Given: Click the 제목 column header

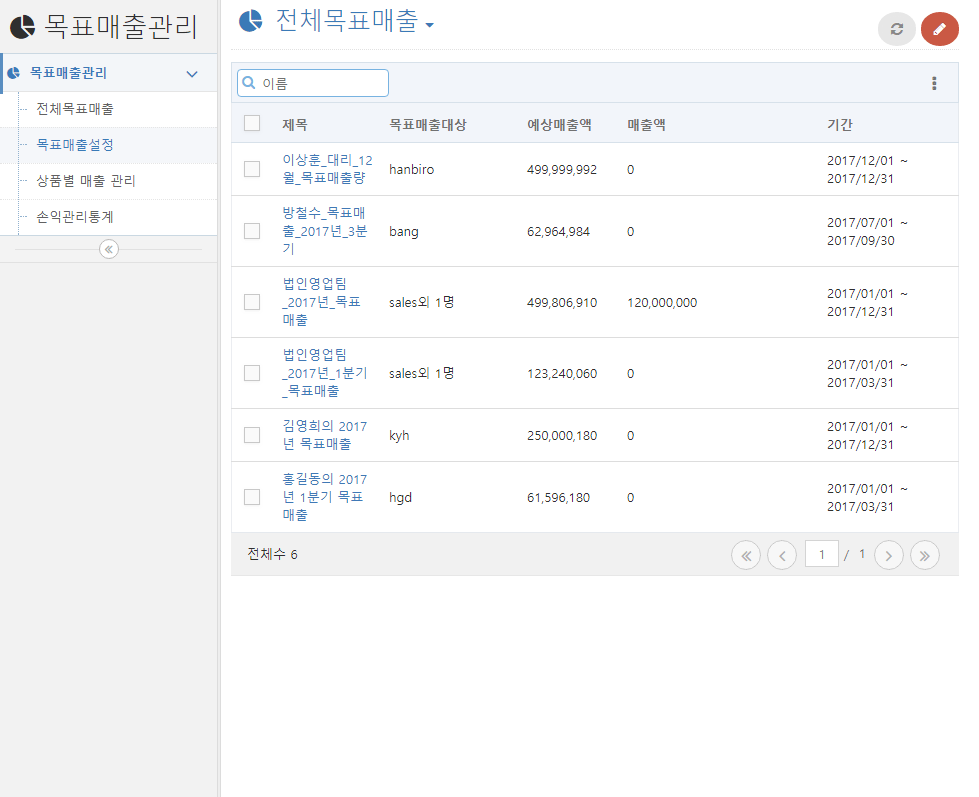Looking at the screenshot, I should pos(295,124).
